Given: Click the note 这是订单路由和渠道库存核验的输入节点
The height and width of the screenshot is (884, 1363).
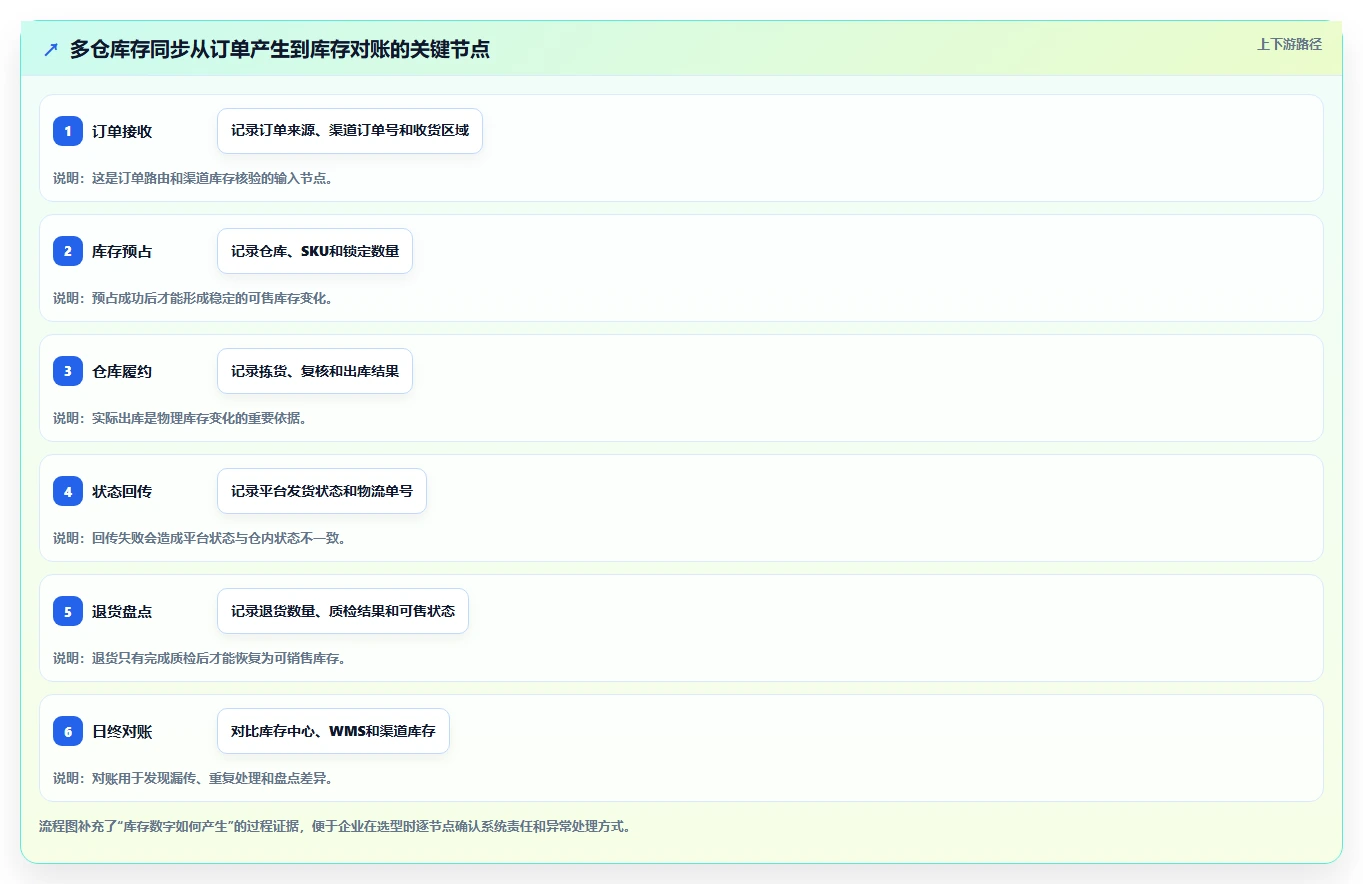Looking at the screenshot, I should 193,178.
